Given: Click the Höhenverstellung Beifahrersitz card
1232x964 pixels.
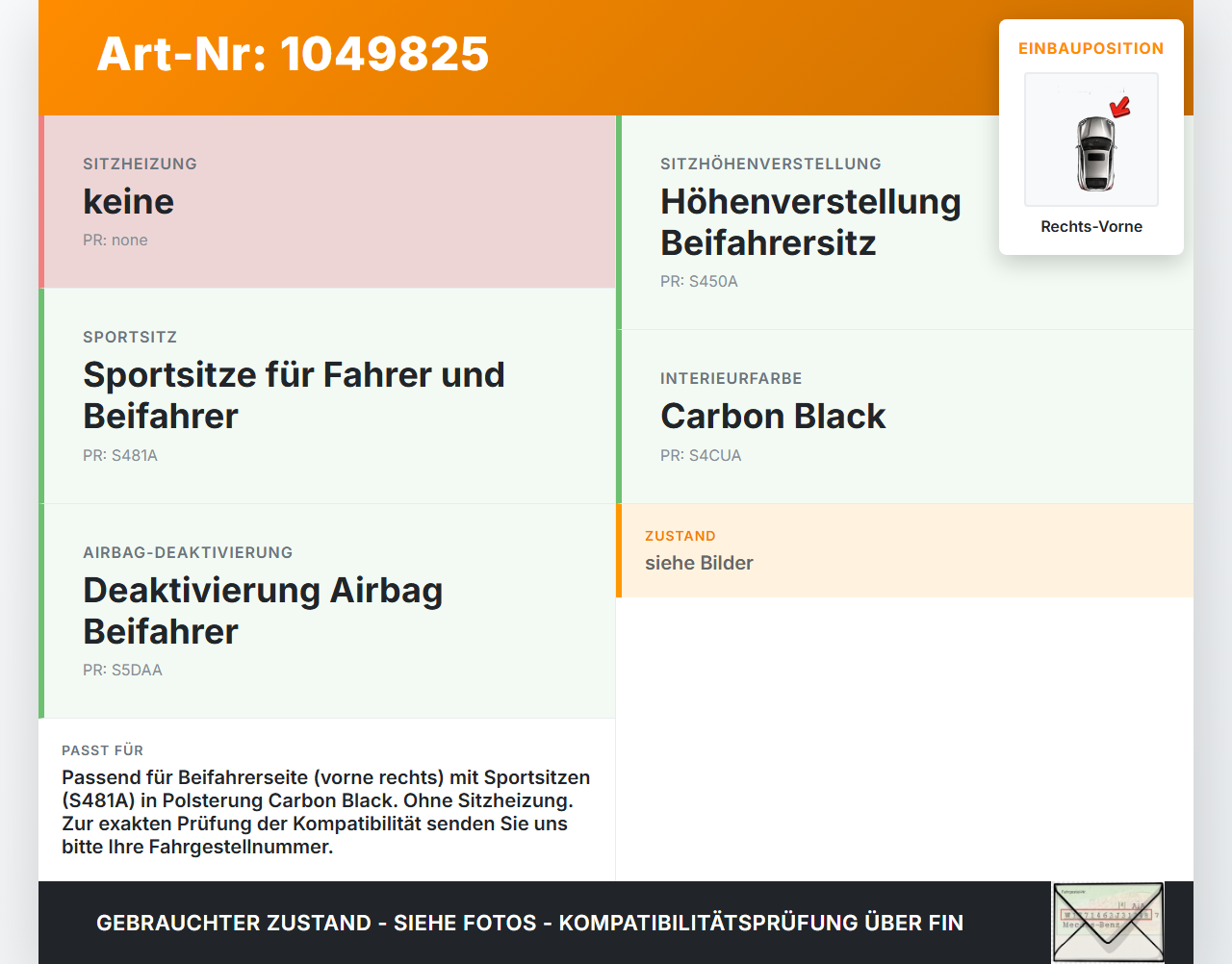Looking at the screenshot, I should point(905,222).
